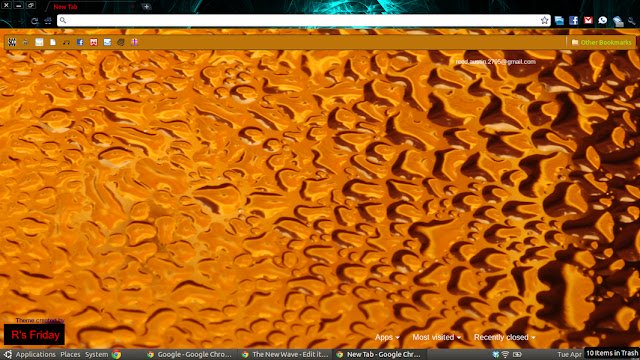Viewport: 640px width, 360px height.
Task: Launch Chrome from the panel launcher icon
Action: point(116,354)
